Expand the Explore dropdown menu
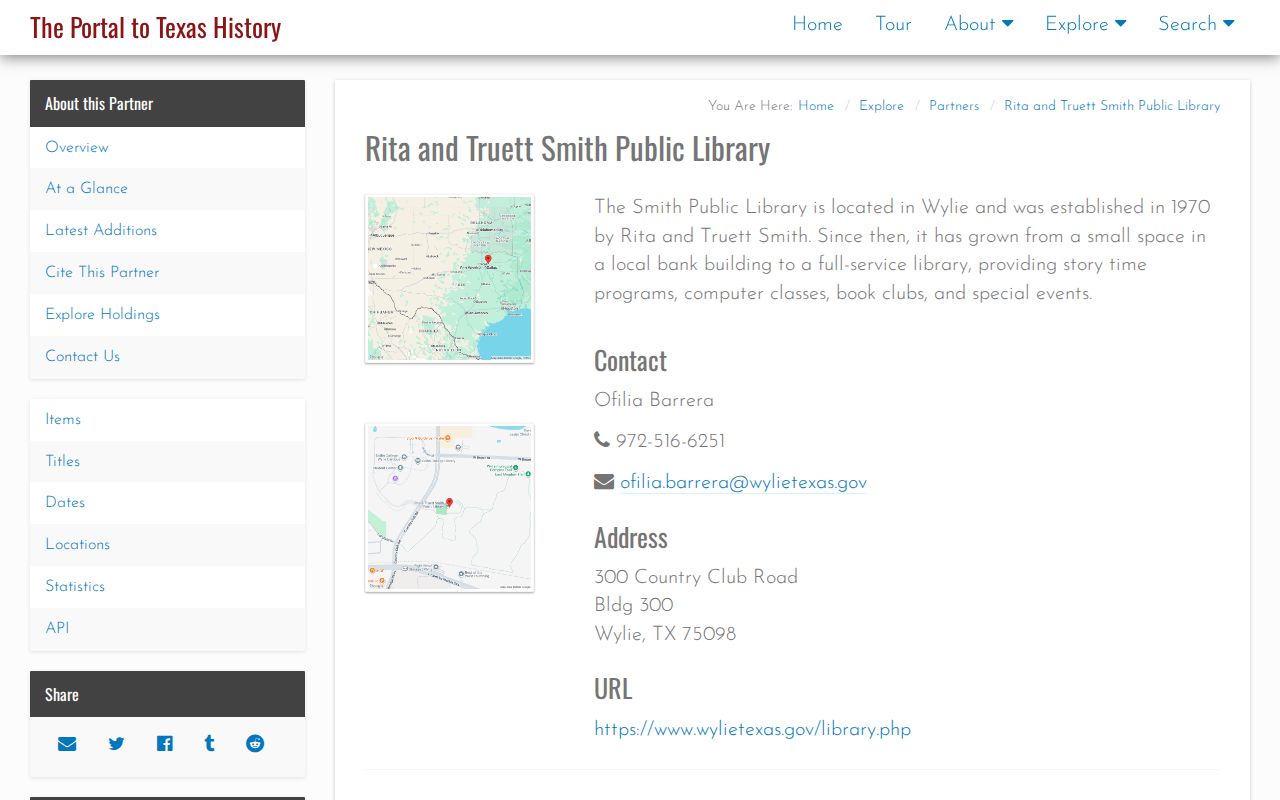 click(1086, 24)
